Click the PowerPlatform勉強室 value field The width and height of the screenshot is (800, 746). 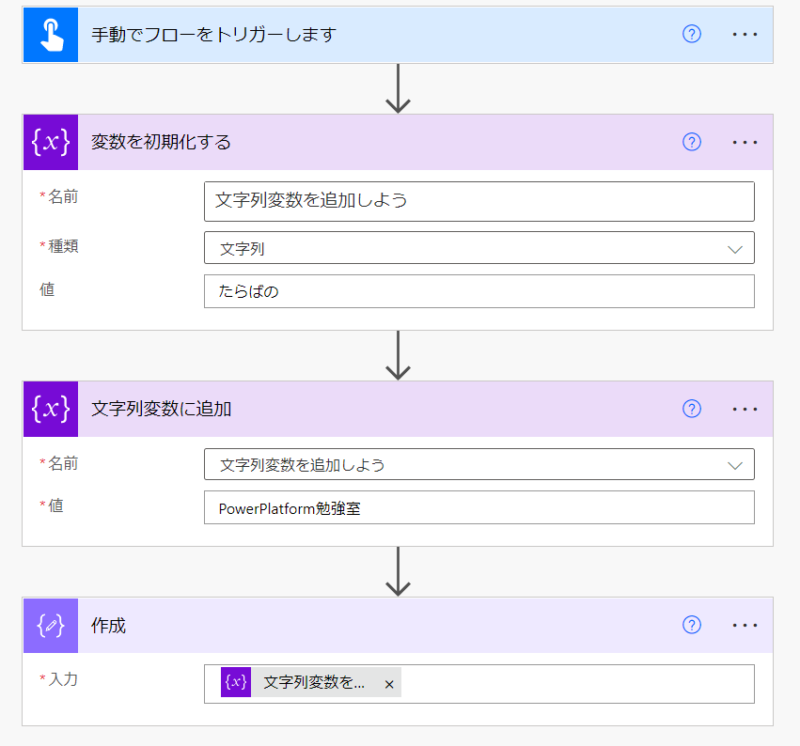(478, 508)
